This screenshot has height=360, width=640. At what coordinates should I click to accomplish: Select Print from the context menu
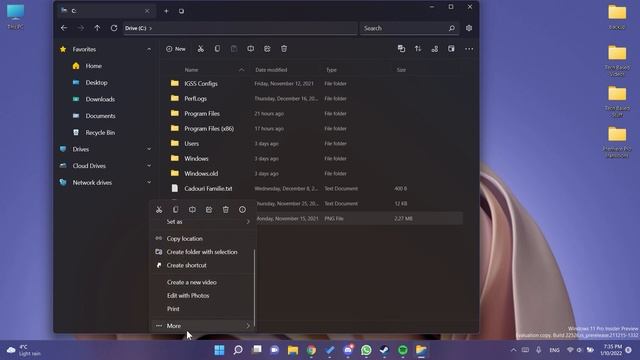(x=202, y=309)
